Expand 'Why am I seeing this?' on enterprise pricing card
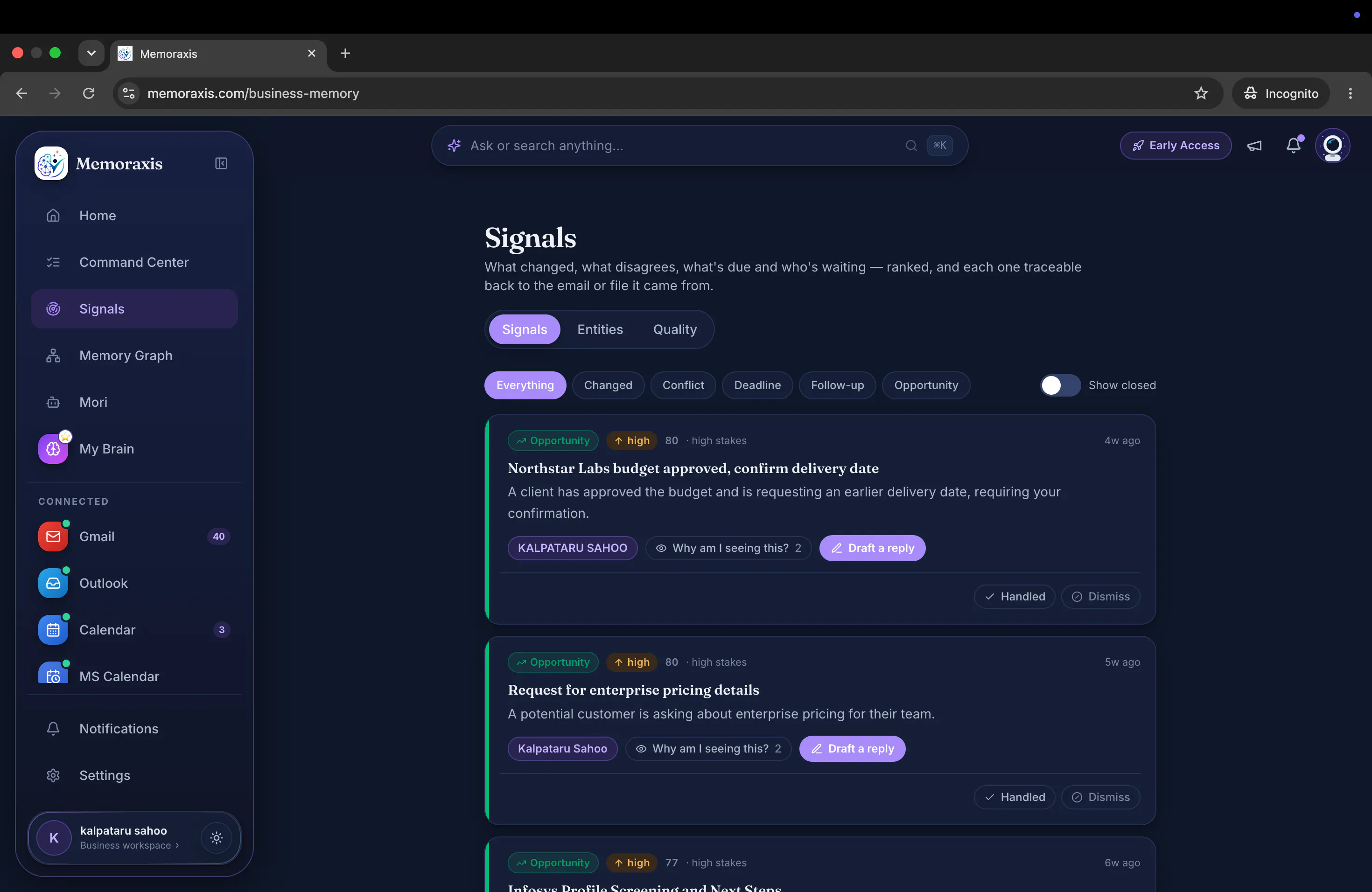Viewport: 1372px width, 892px height. pos(708,748)
